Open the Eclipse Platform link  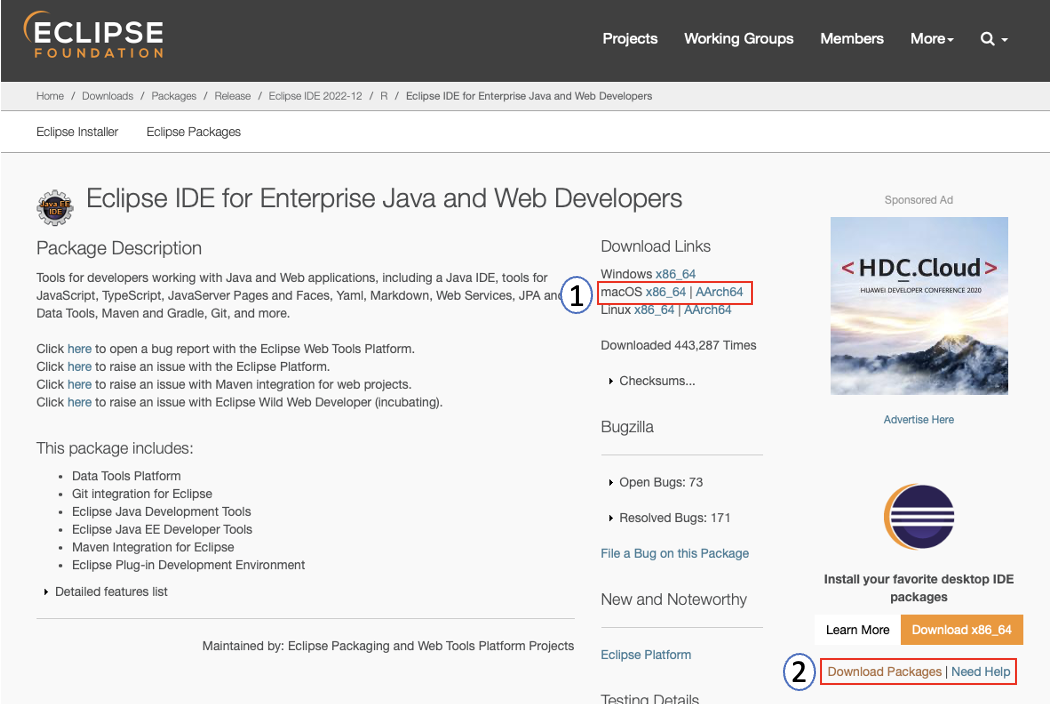click(646, 655)
